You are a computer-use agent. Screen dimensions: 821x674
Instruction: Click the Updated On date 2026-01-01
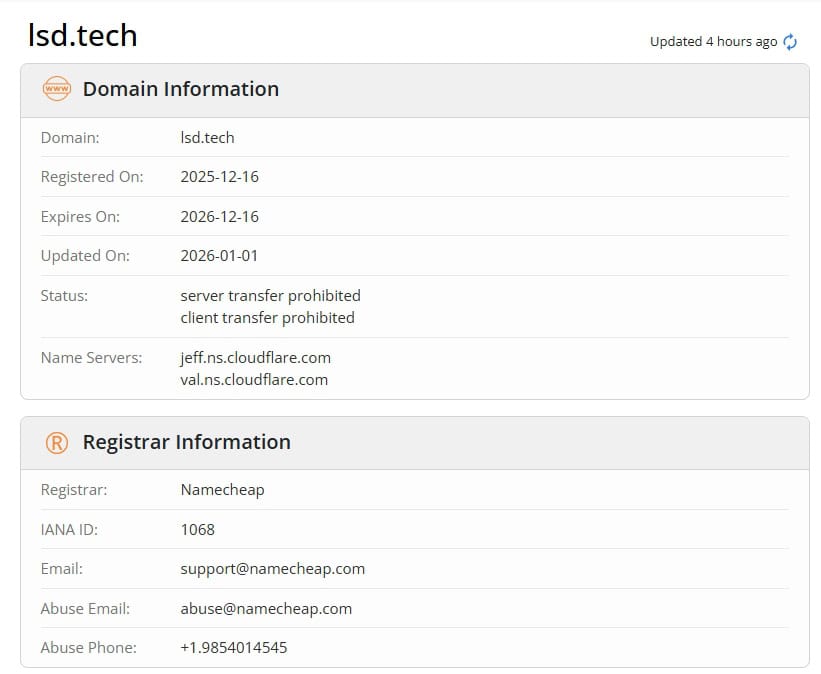click(219, 256)
